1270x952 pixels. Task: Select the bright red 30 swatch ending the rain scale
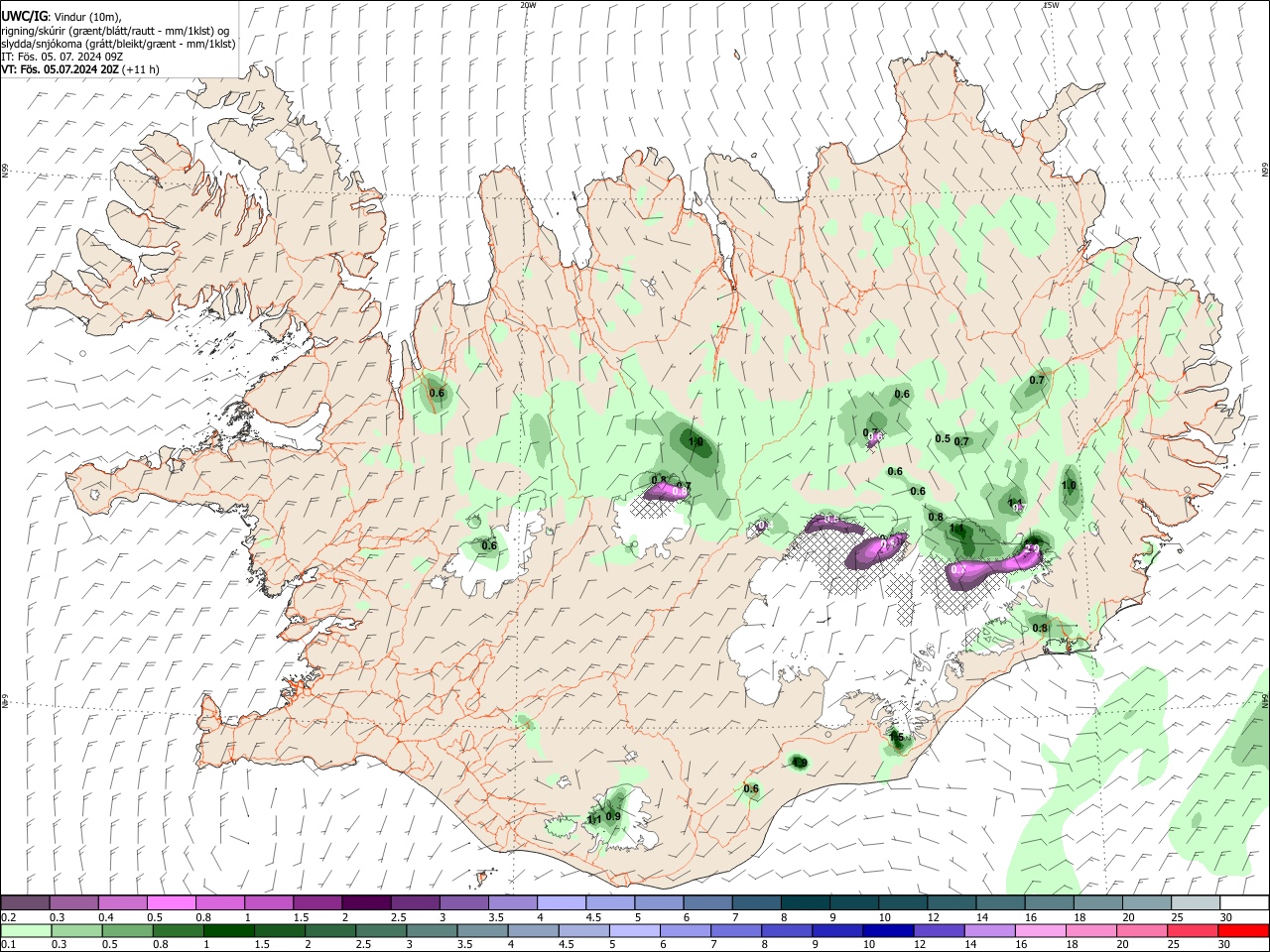pyautogui.click(x=1243, y=930)
